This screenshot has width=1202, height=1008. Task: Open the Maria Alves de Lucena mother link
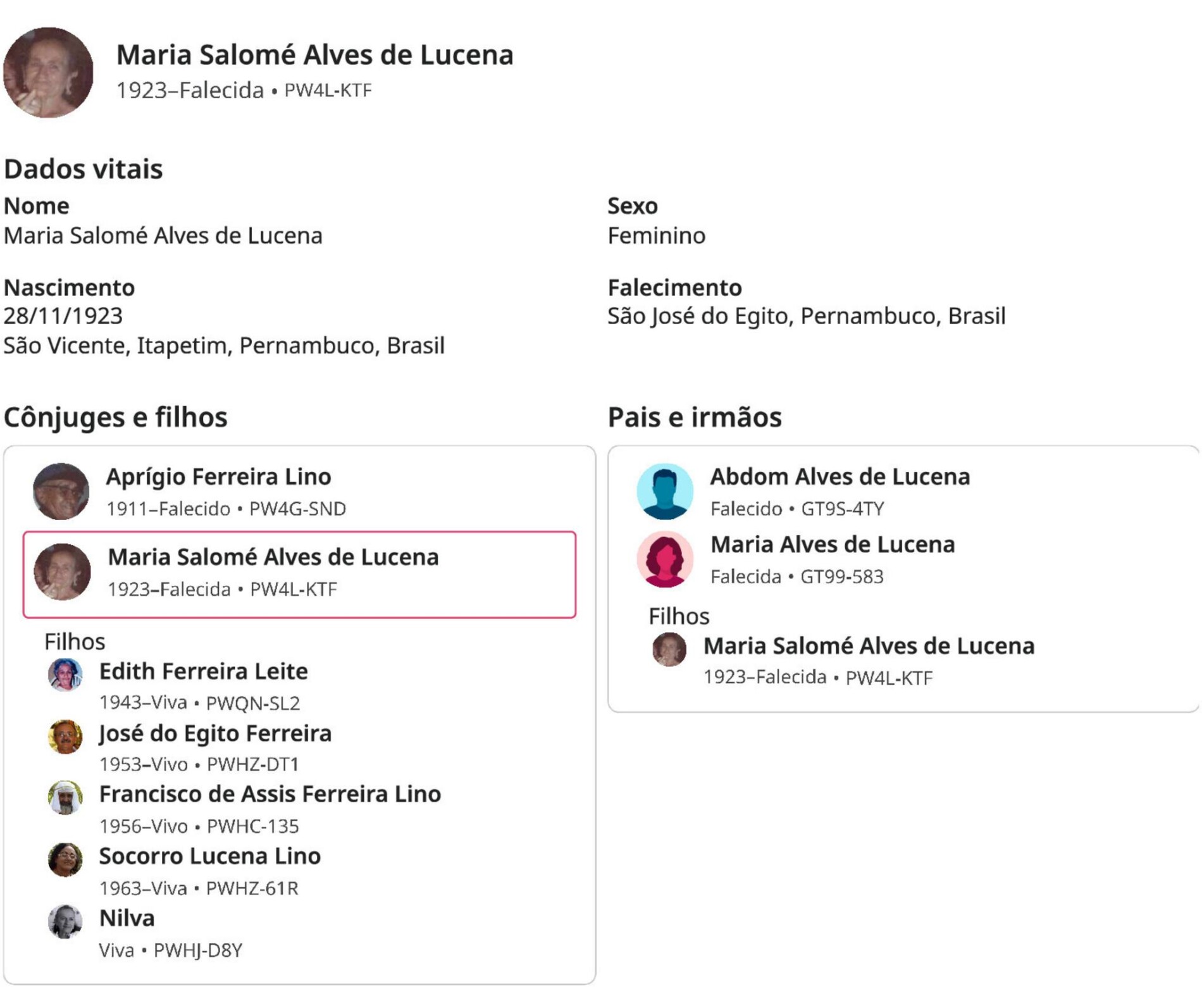pyautogui.click(x=832, y=545)
